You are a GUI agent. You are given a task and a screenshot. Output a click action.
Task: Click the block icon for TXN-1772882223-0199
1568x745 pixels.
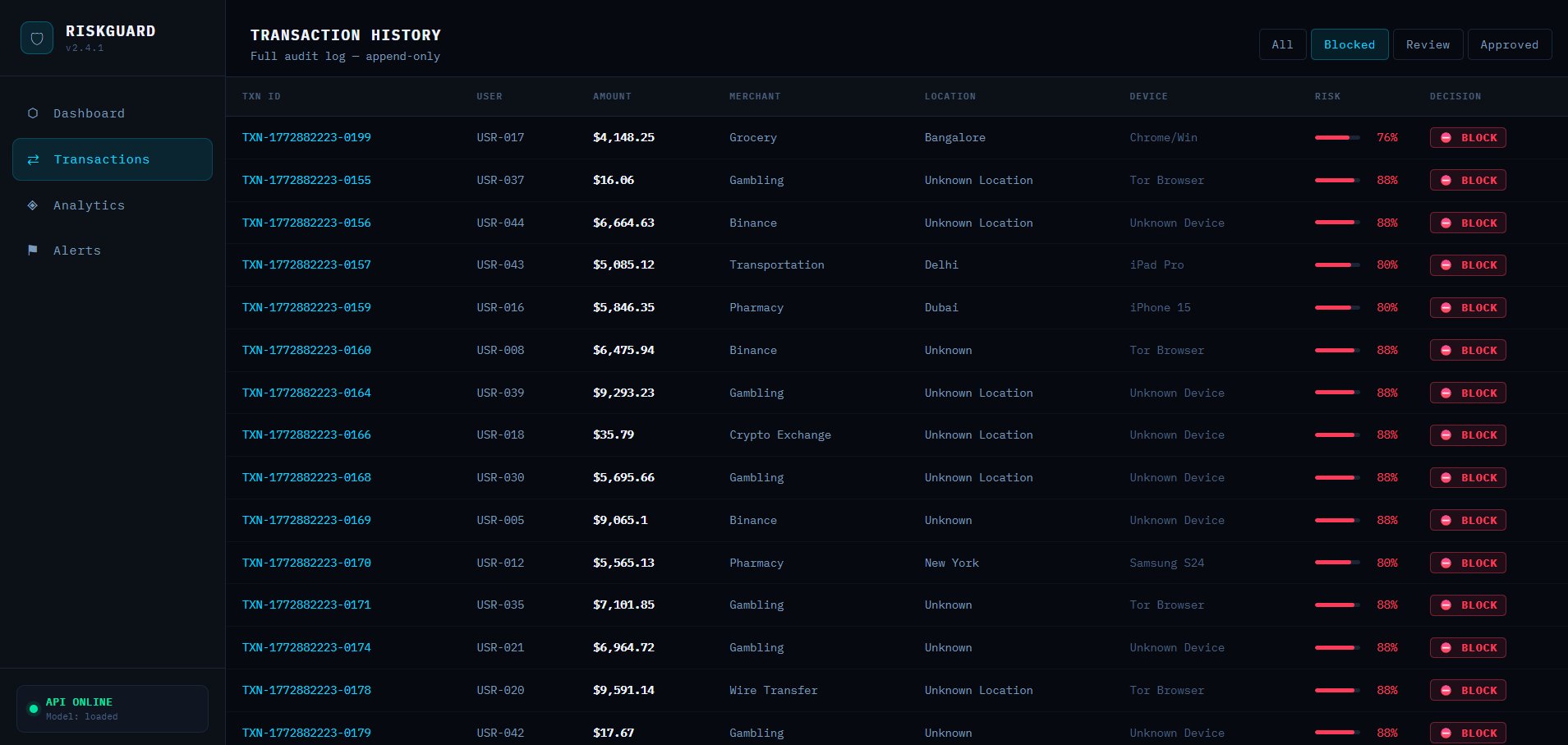pos(1446,138)
